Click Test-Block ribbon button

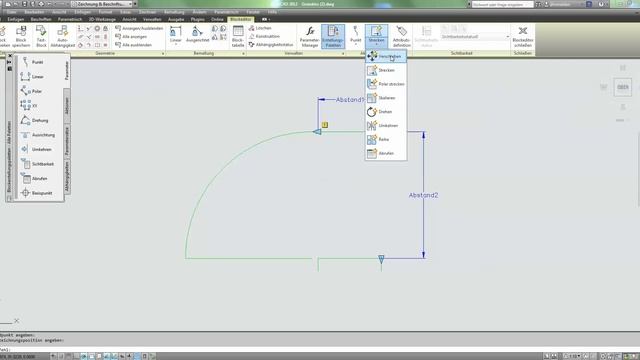(41, 36)
